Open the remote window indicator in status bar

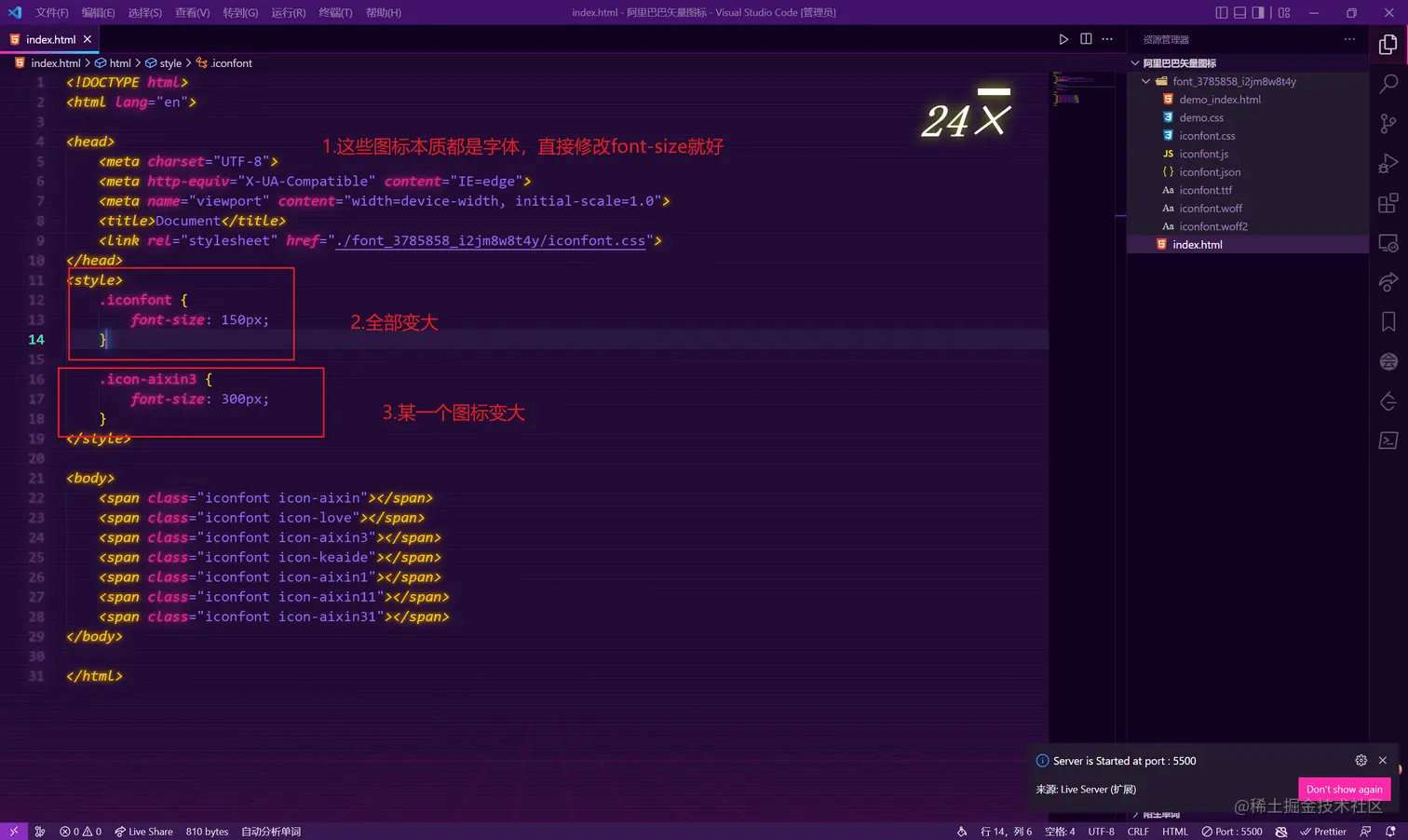pyautogui.click(x=13, y=832)
